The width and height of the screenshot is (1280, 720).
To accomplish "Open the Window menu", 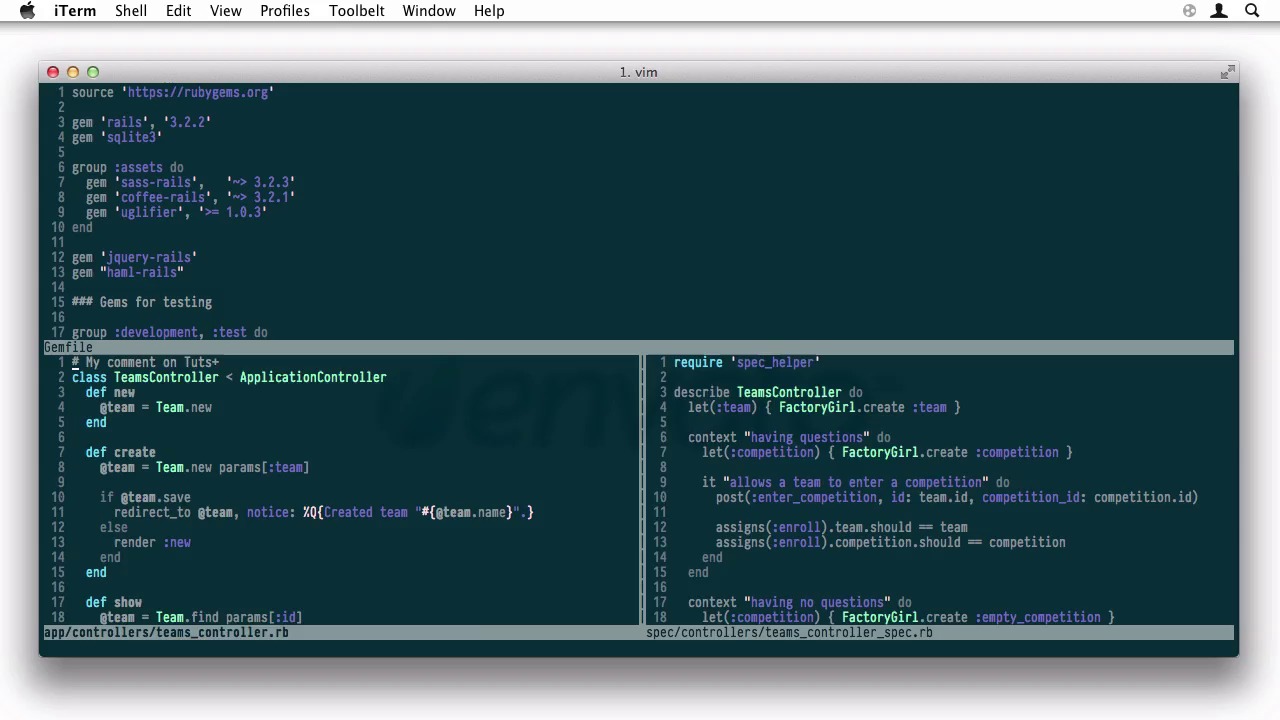I will pos(429,11).
